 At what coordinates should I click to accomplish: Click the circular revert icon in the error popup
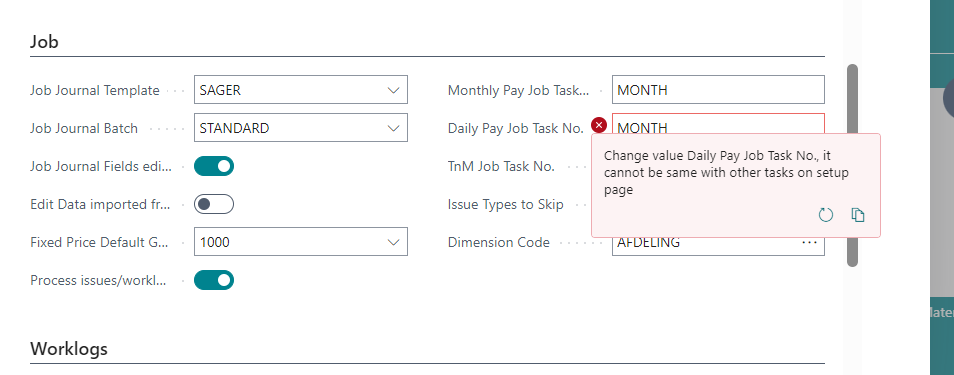pos(826,215)
